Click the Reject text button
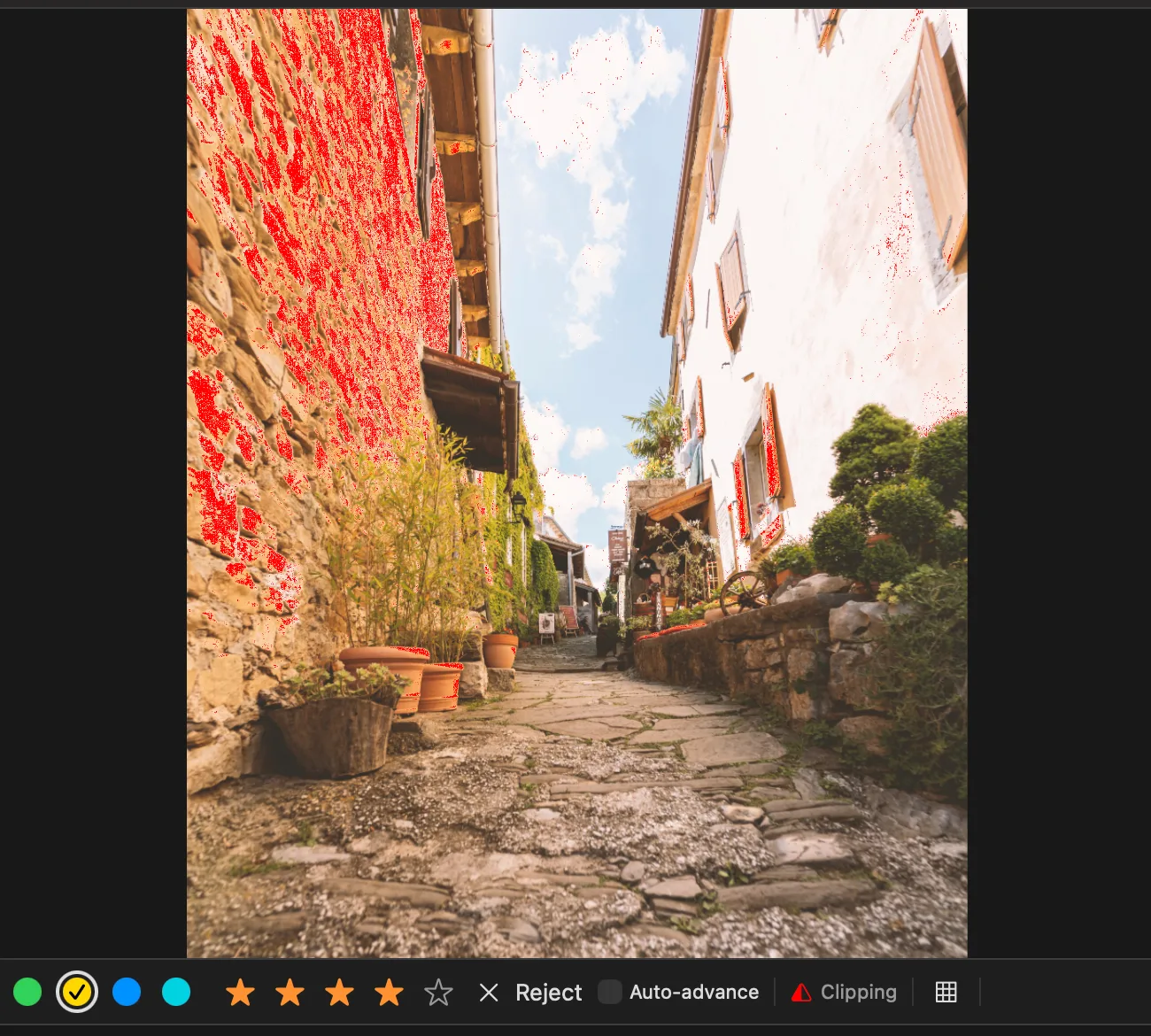Image resolution: width=1151 pixels, height=1036 pixels. pyautogui.click(x=549, y=993)
